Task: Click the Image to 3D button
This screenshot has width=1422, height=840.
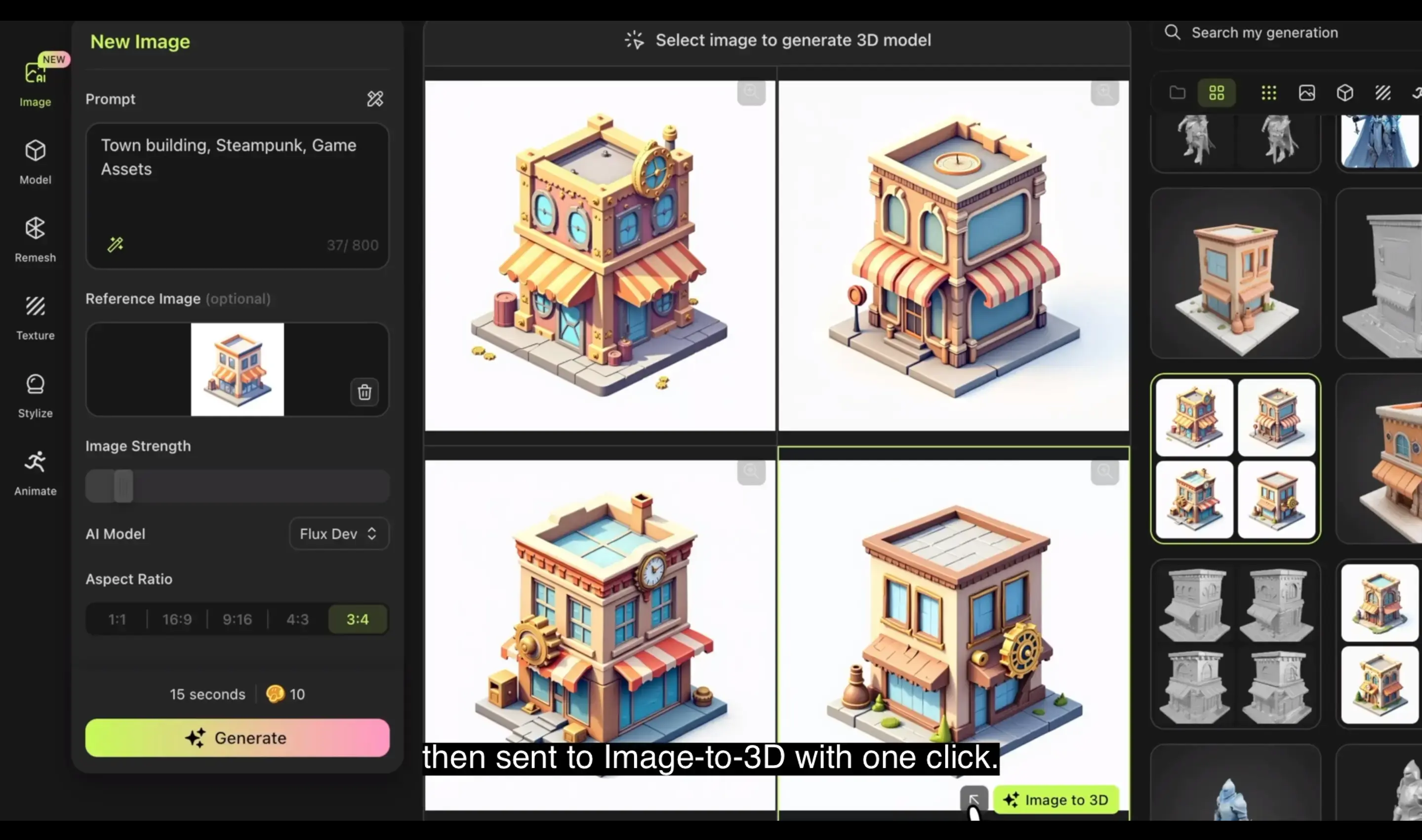Action: (x=1056, y=799)
